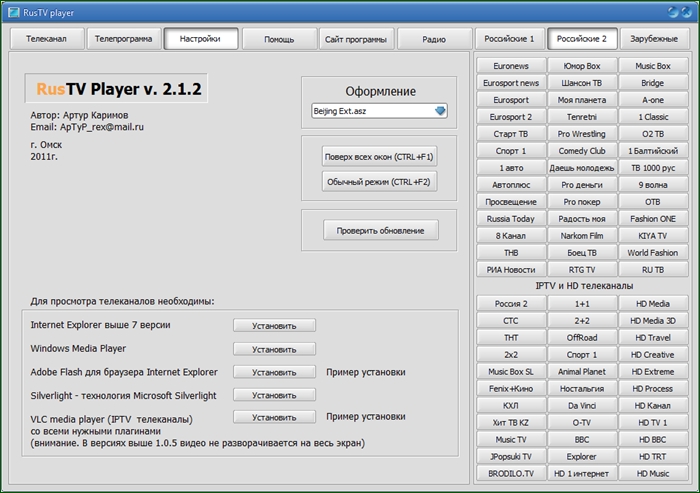
Task: Play the Euronews channel
Action: [x=511, y=66]
